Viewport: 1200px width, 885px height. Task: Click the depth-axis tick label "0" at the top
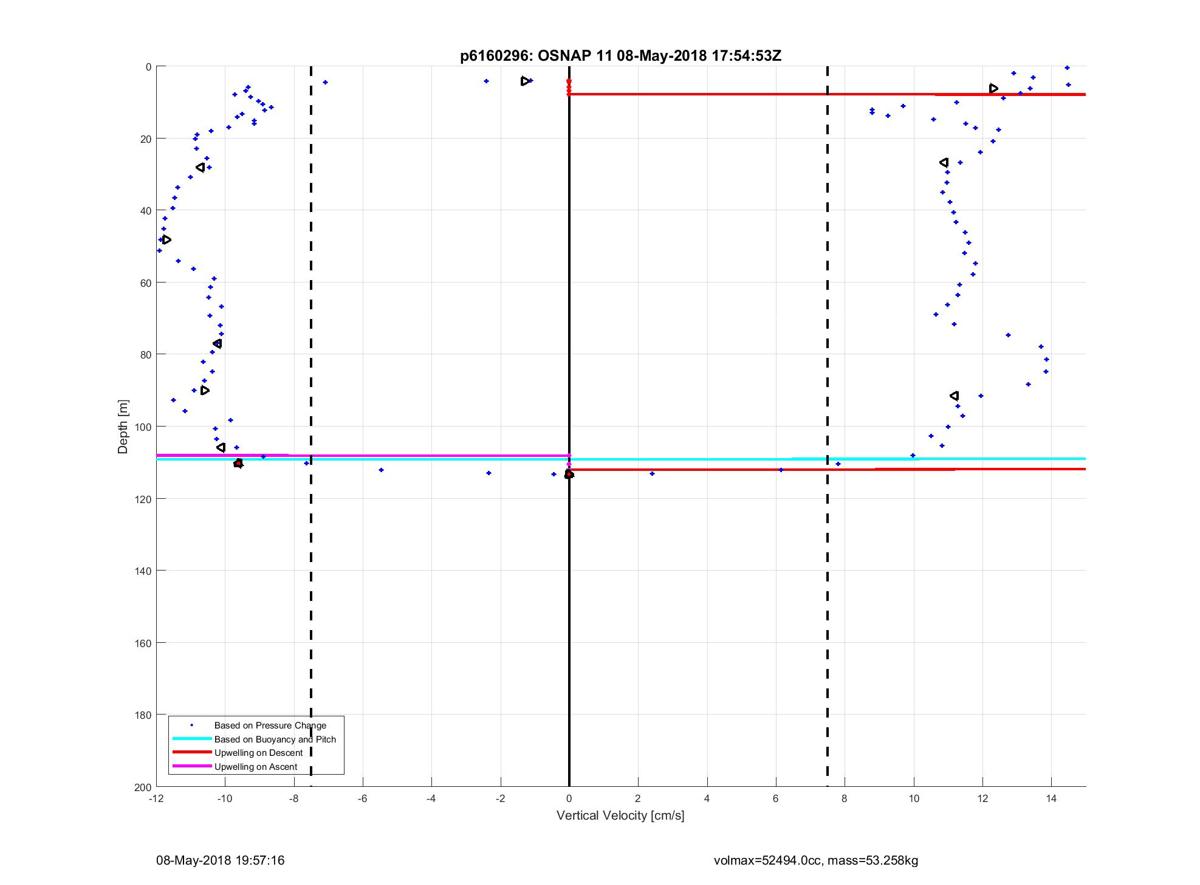[x=148, y=67]
